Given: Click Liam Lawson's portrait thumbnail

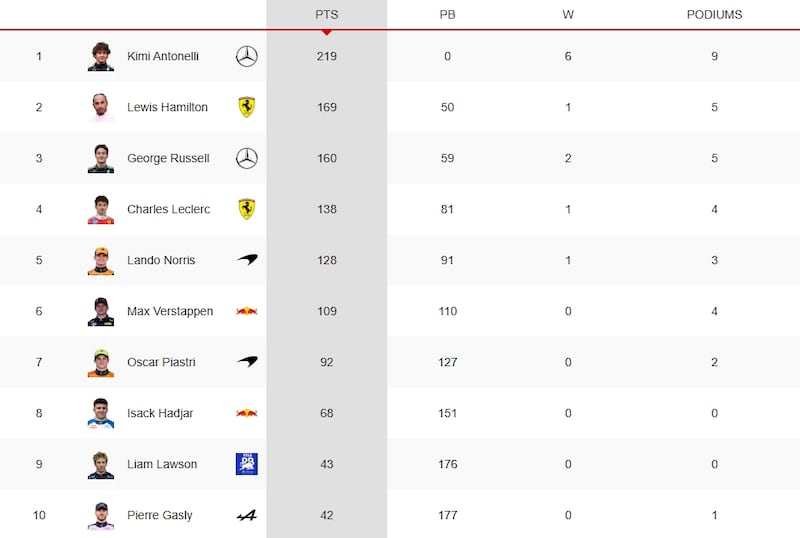Looking at the screenshot, I should click(101, 464).
